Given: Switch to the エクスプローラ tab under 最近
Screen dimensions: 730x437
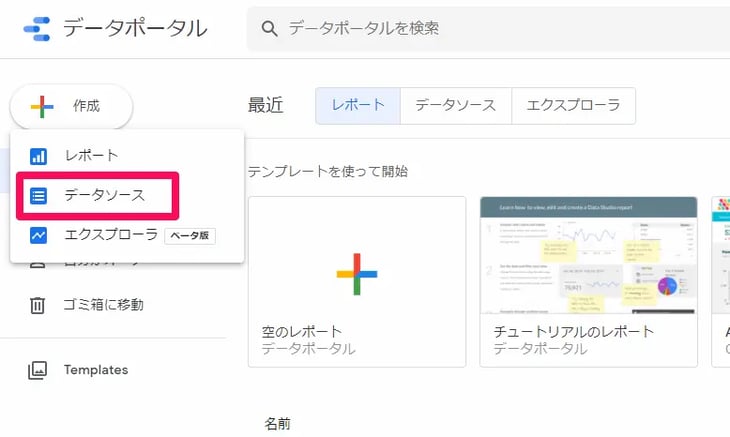Looking at the screenshot, I should pos(573,106).
